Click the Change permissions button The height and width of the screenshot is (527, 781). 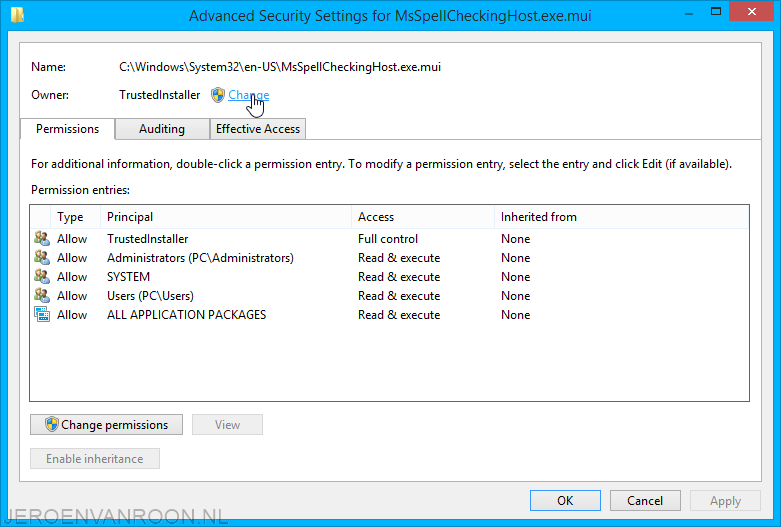[x=106, y=424]
